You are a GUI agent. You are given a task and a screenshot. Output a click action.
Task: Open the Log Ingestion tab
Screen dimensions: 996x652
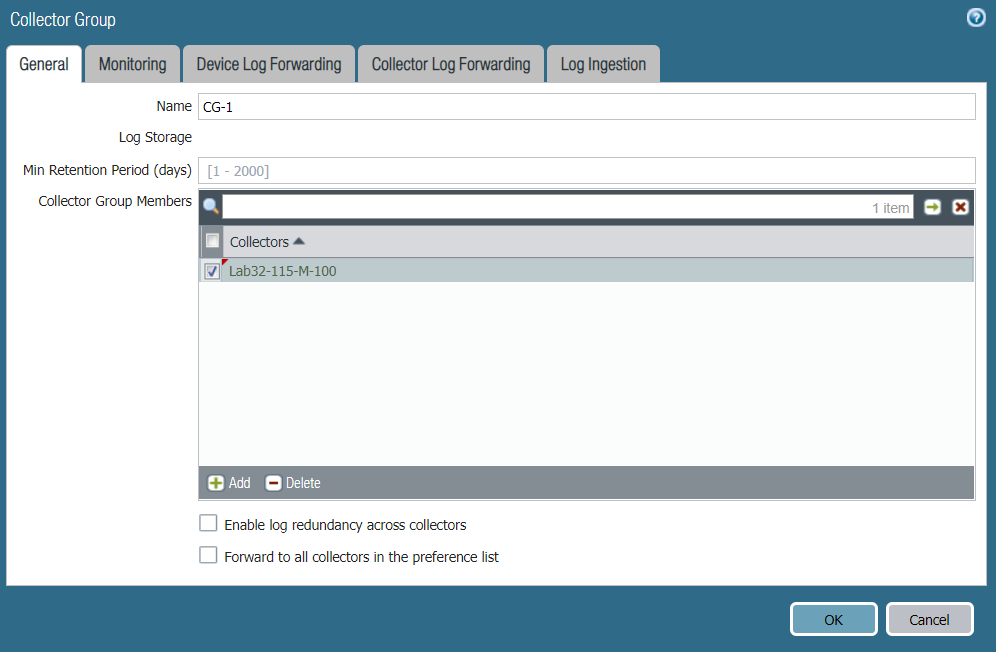pyautogui.click(x=603, y=64)
